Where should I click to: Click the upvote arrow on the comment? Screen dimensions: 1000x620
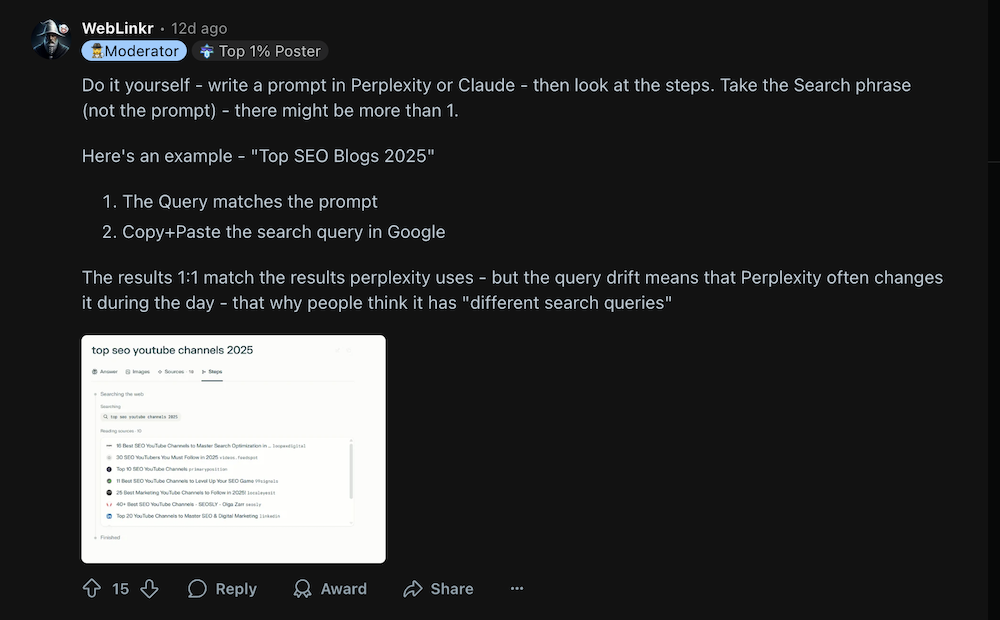[x=91, y=589]
